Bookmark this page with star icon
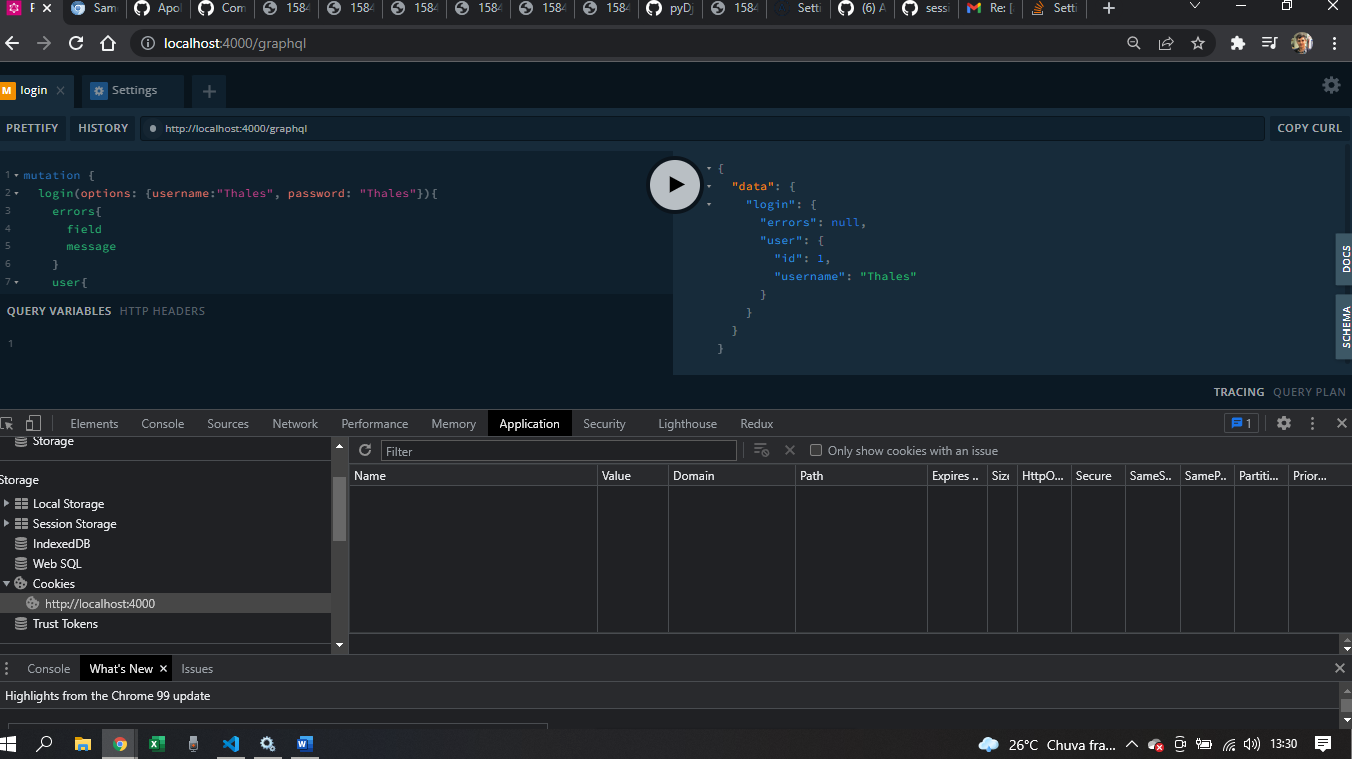 [1198, 43]
